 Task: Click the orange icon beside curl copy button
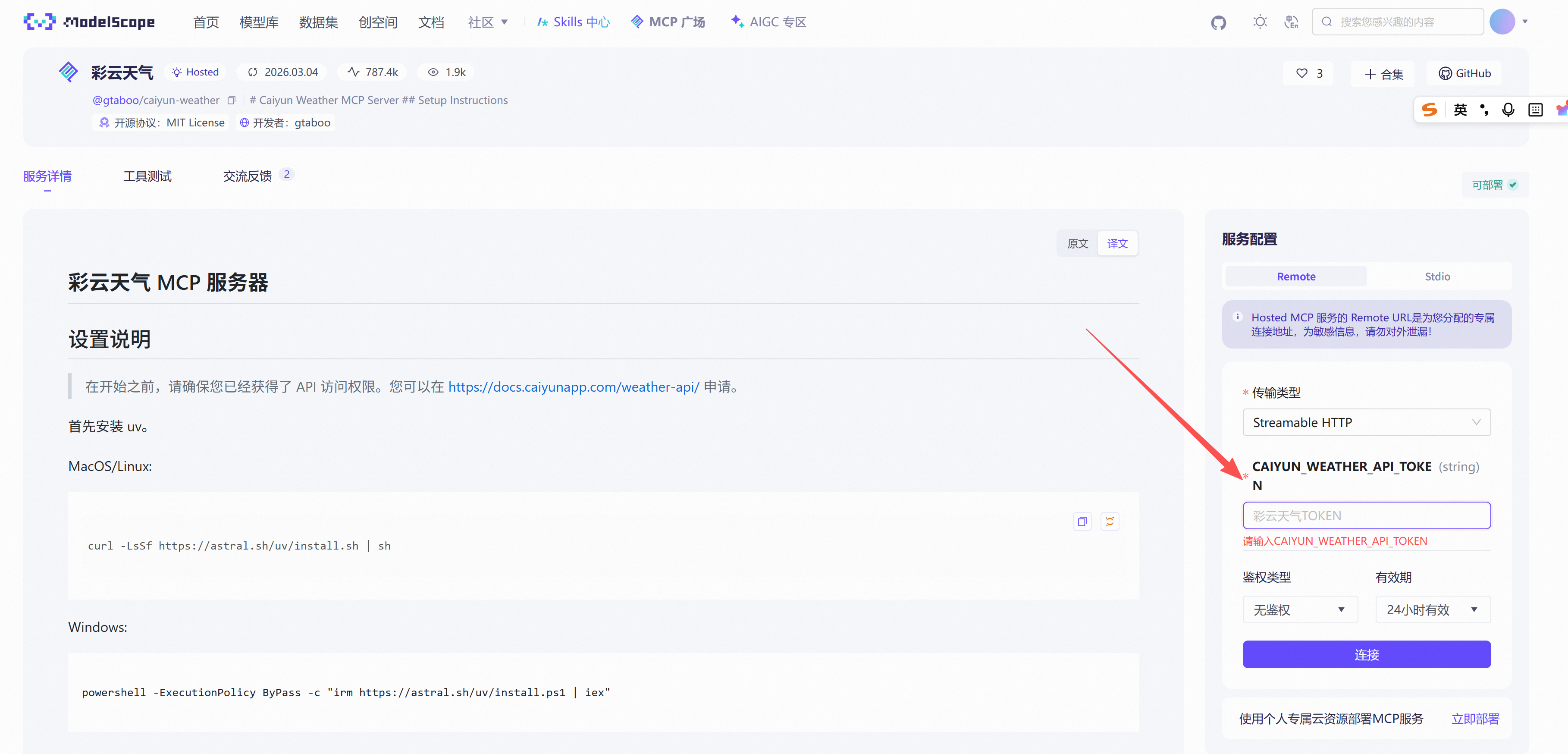point(1110,522)
